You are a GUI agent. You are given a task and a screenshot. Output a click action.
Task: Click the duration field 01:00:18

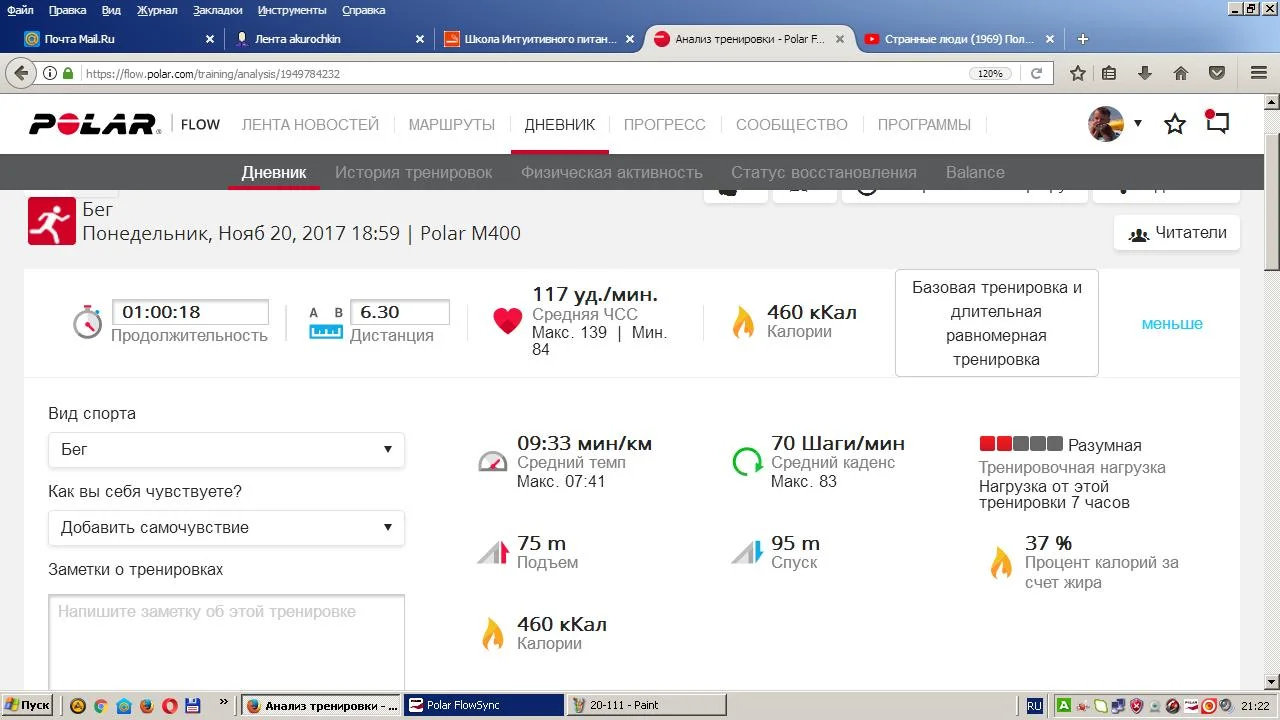190,312
